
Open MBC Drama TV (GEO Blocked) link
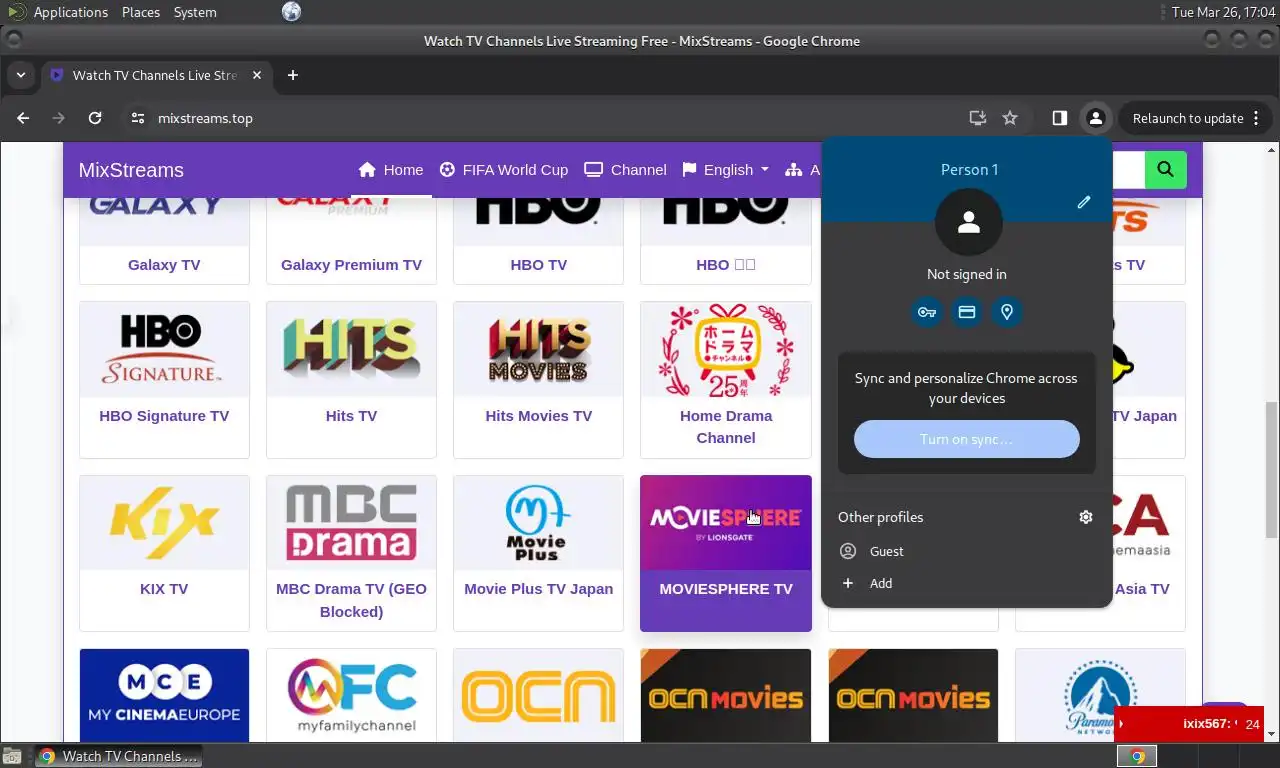[x=351, y=600]
